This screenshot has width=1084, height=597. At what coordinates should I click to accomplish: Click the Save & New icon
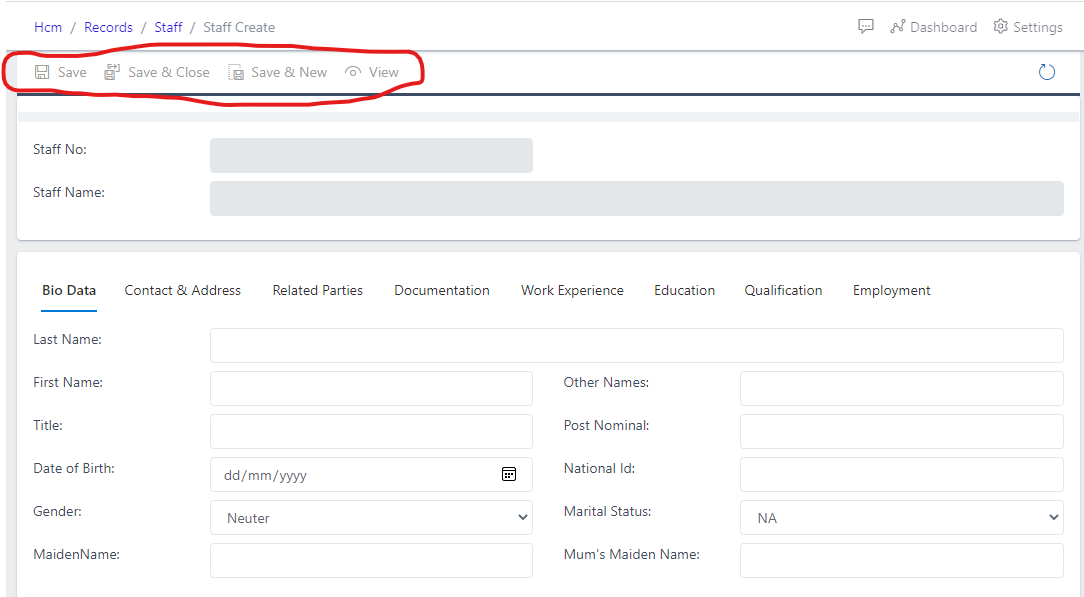click(236, 71)
